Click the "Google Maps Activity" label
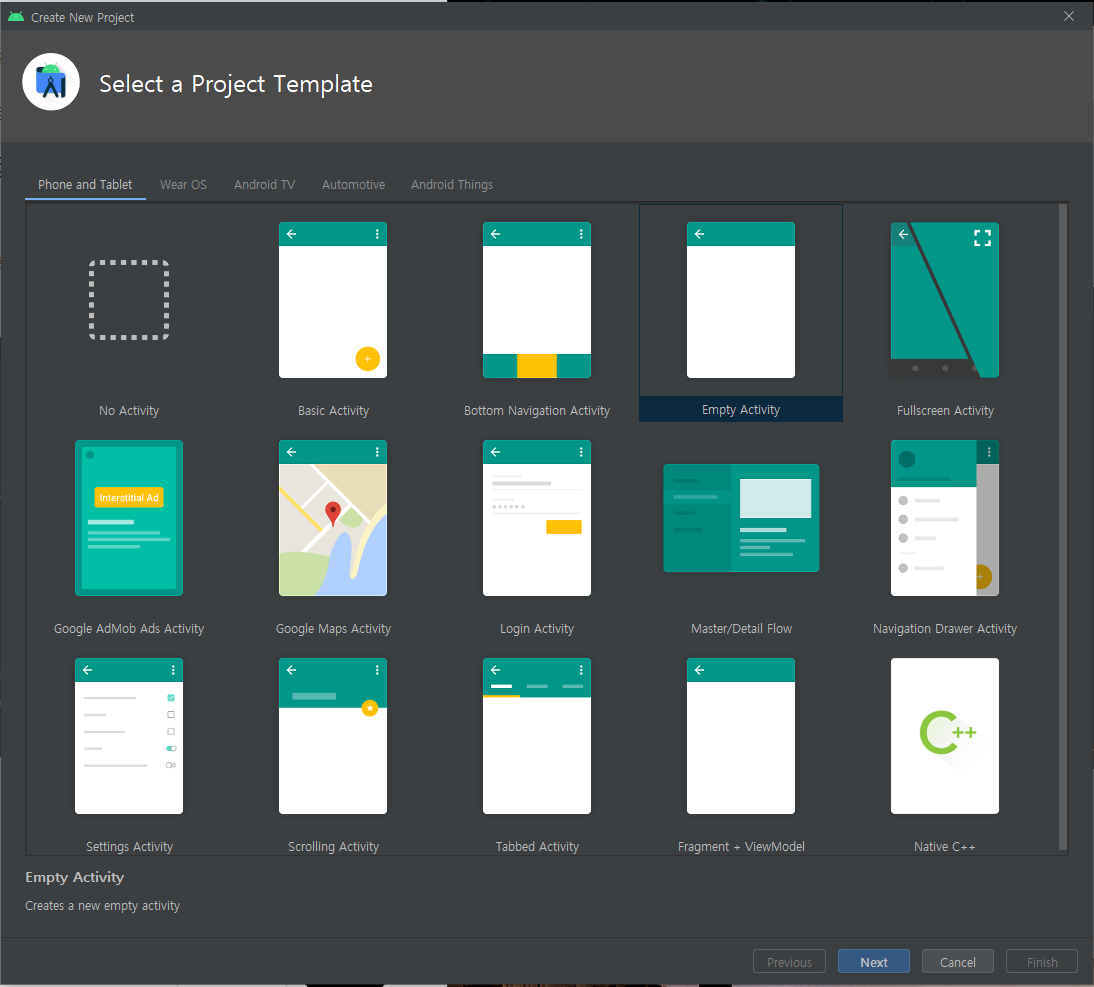The width and height of the screenshot is (1094, 987). click(x=333, y=628)
